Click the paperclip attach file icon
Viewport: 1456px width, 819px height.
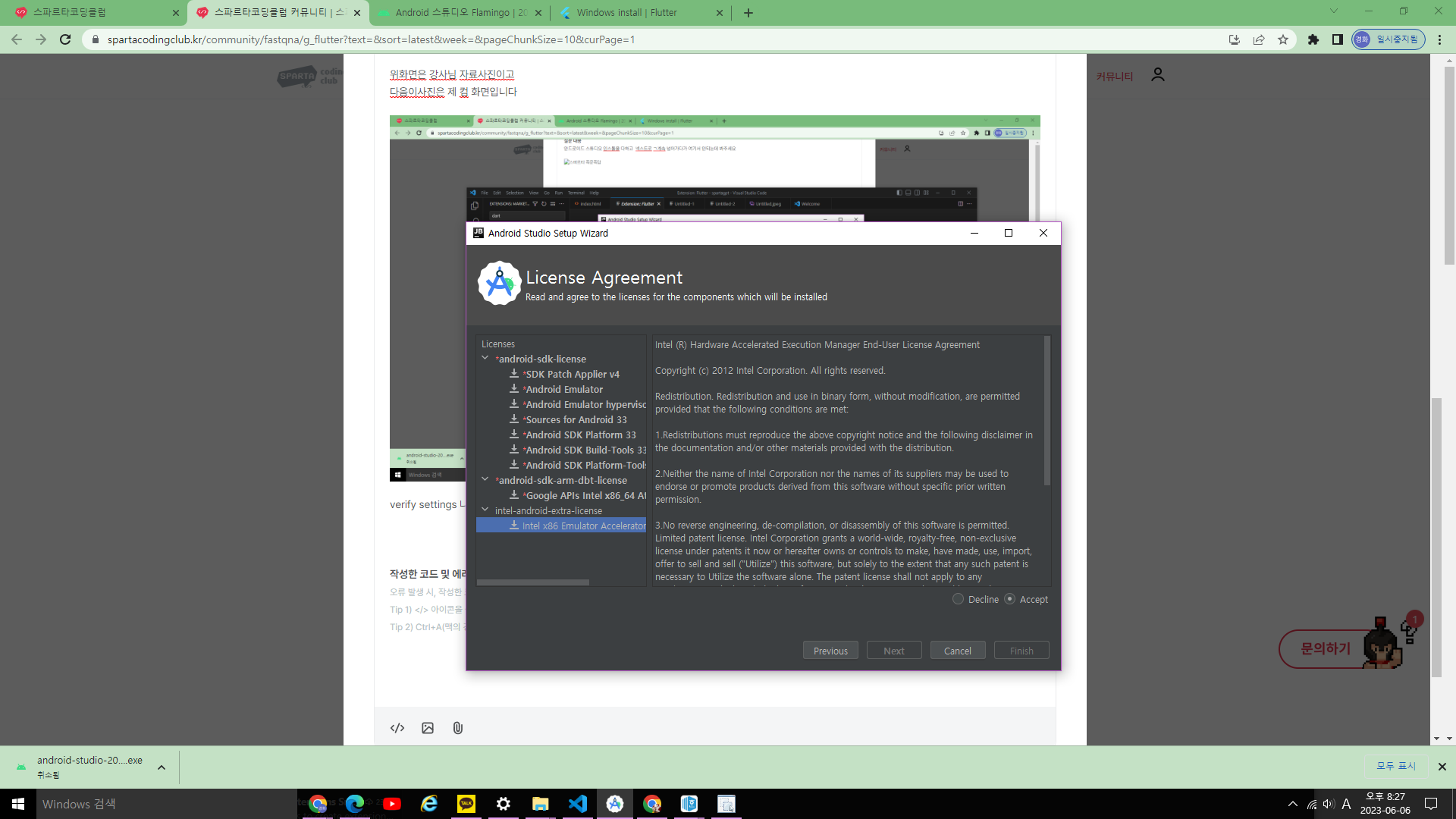(458, 728)
